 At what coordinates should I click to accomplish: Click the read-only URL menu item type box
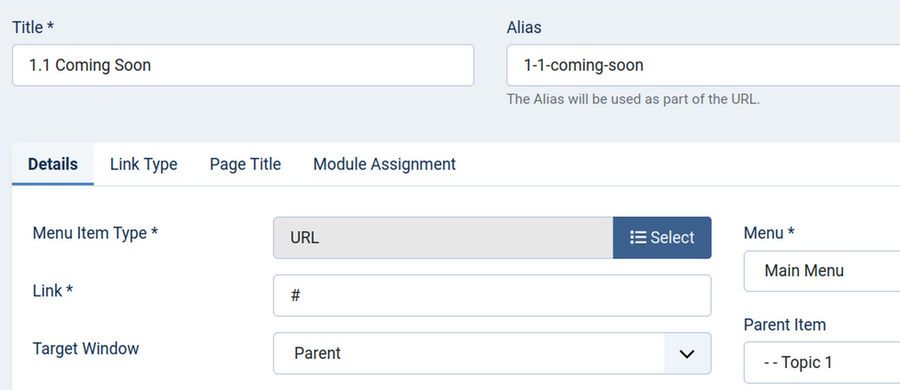pos(443,237)
